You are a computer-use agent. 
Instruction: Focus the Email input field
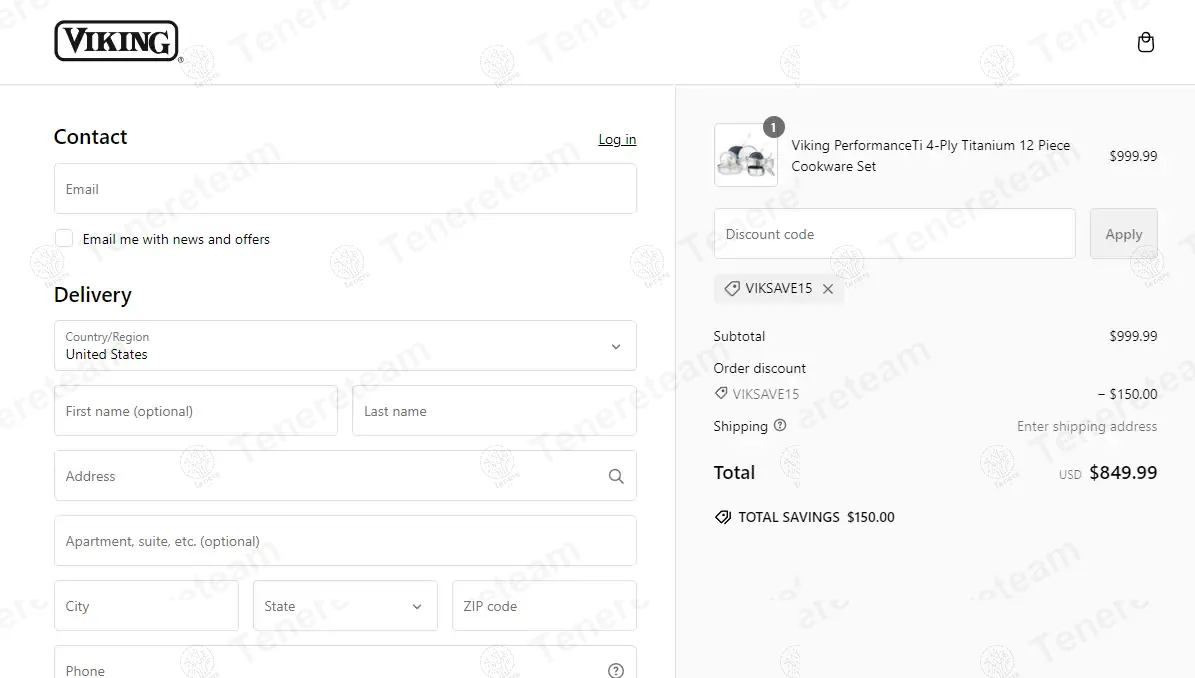point(345,189)
